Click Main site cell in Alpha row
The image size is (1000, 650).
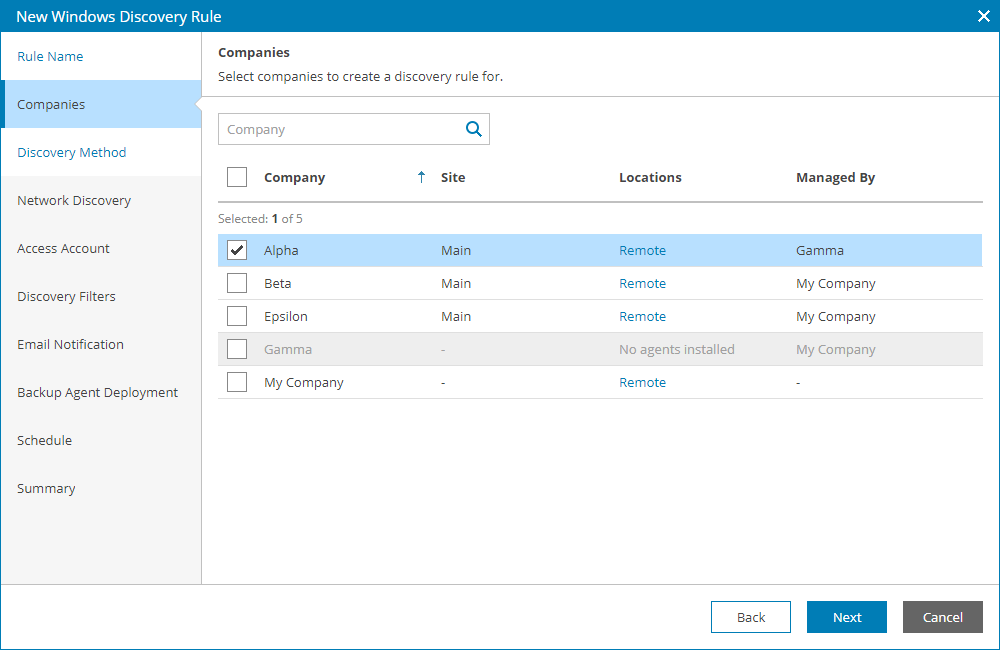[456, 250]
